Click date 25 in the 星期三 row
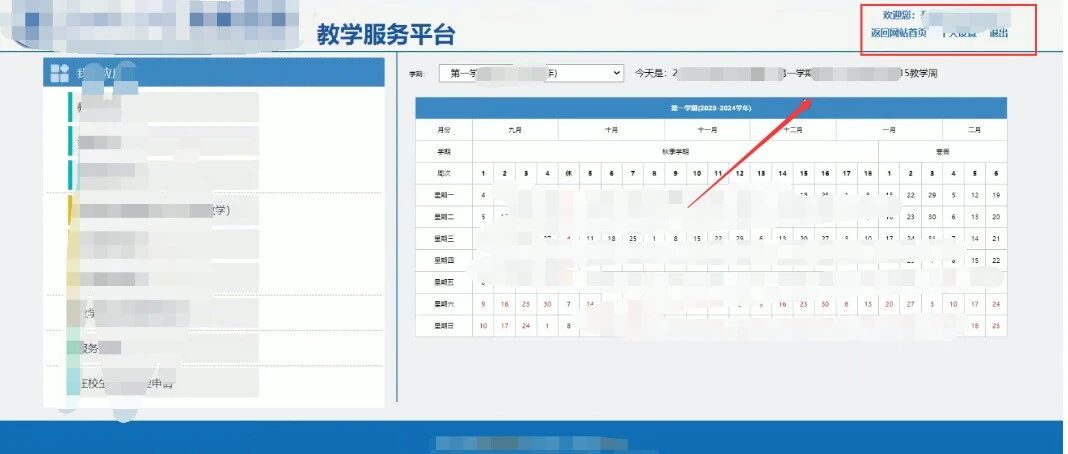The width and height of the screenshot is (1068, 454). tap(632, 238)
